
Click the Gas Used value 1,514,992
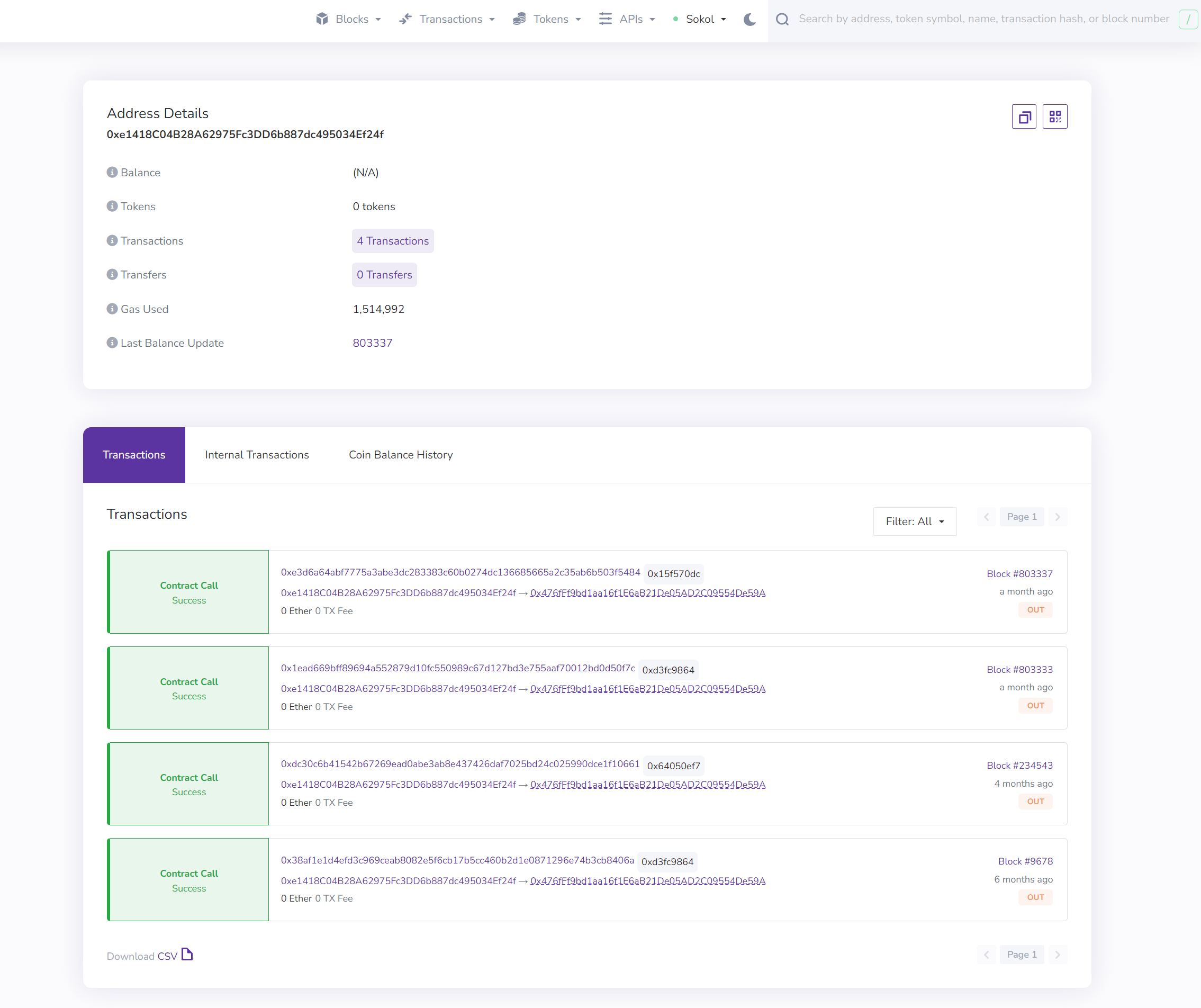(x=378, y=310)
